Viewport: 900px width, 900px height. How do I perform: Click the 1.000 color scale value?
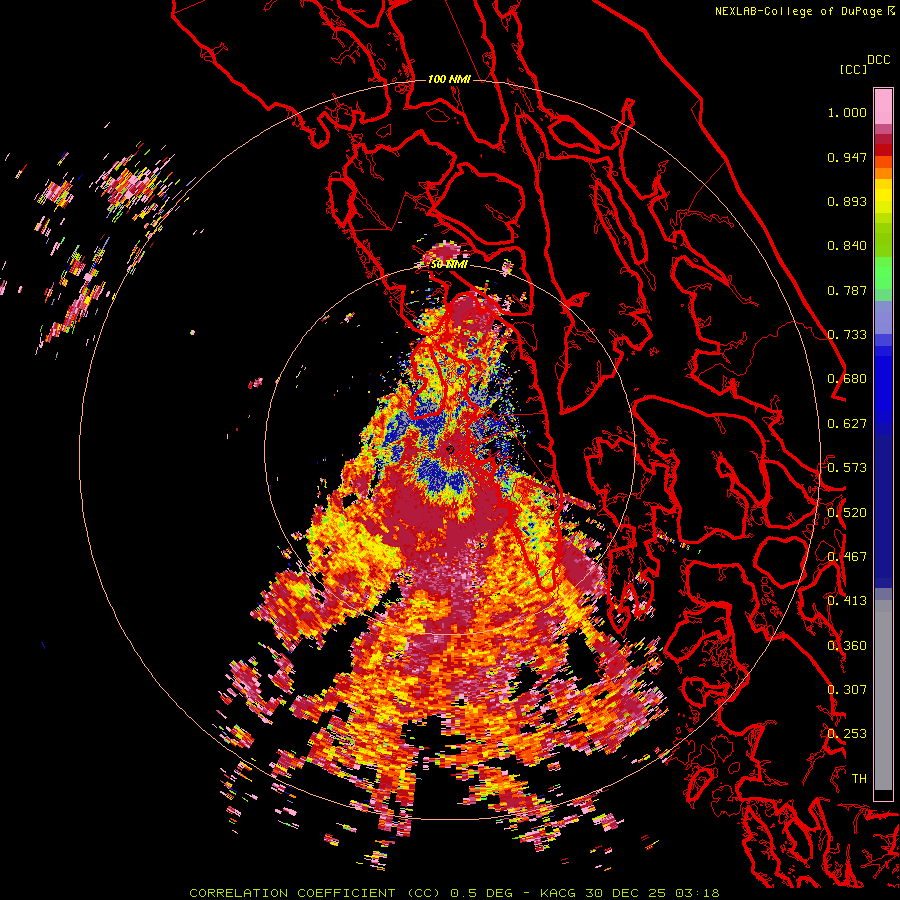click(847, 112)
